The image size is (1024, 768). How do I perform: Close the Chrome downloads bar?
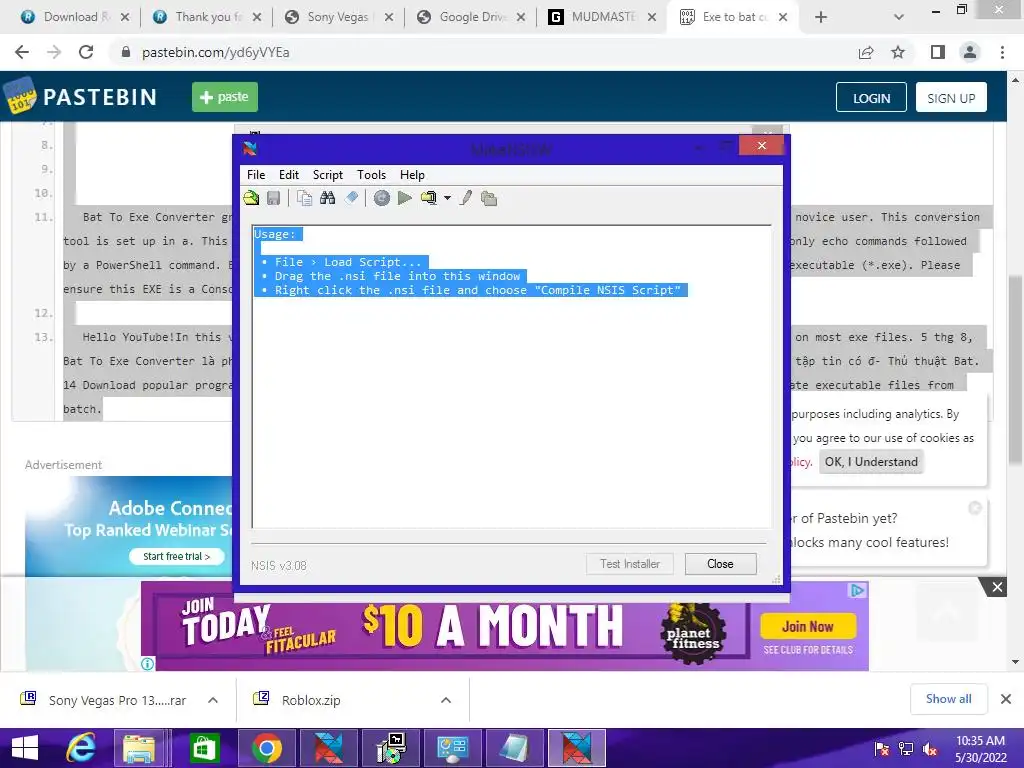point(1006,699)
